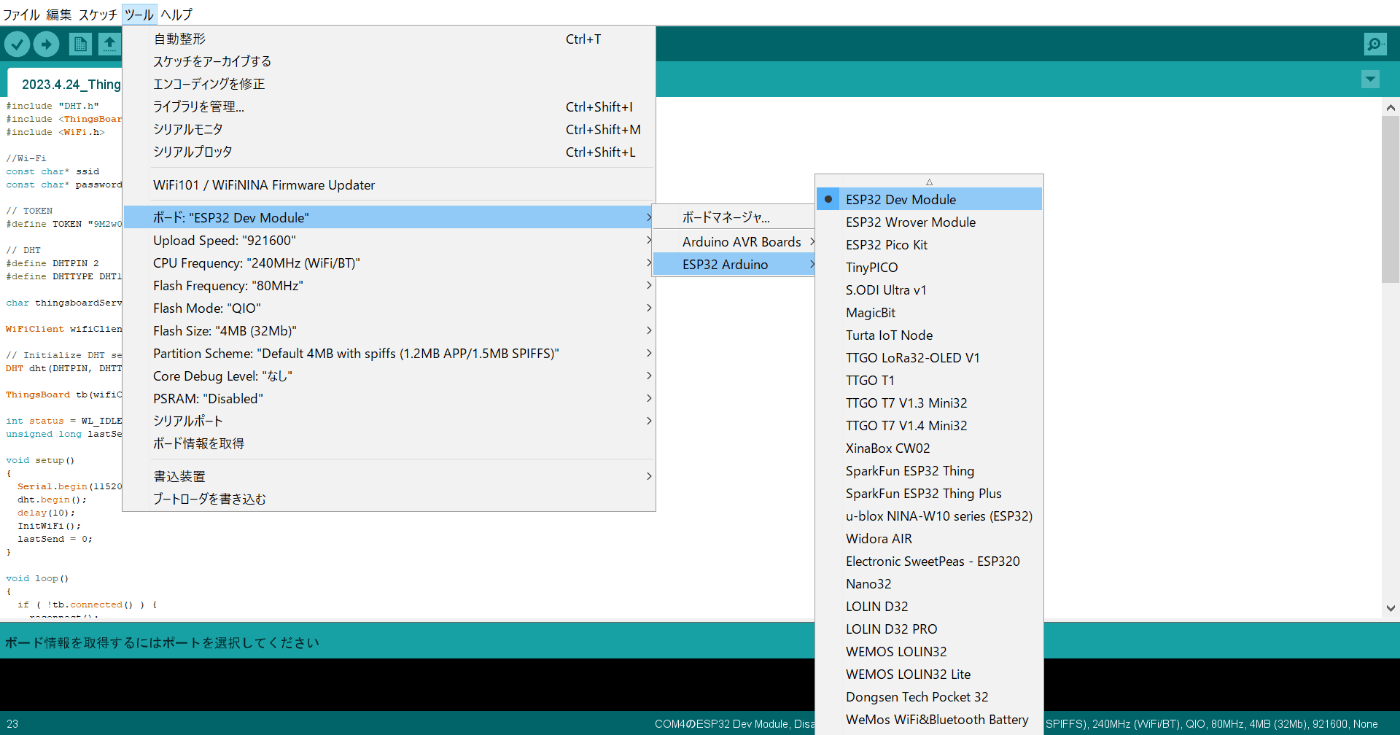Click ブートローダを書き込む menu entry

pos(389,498)
